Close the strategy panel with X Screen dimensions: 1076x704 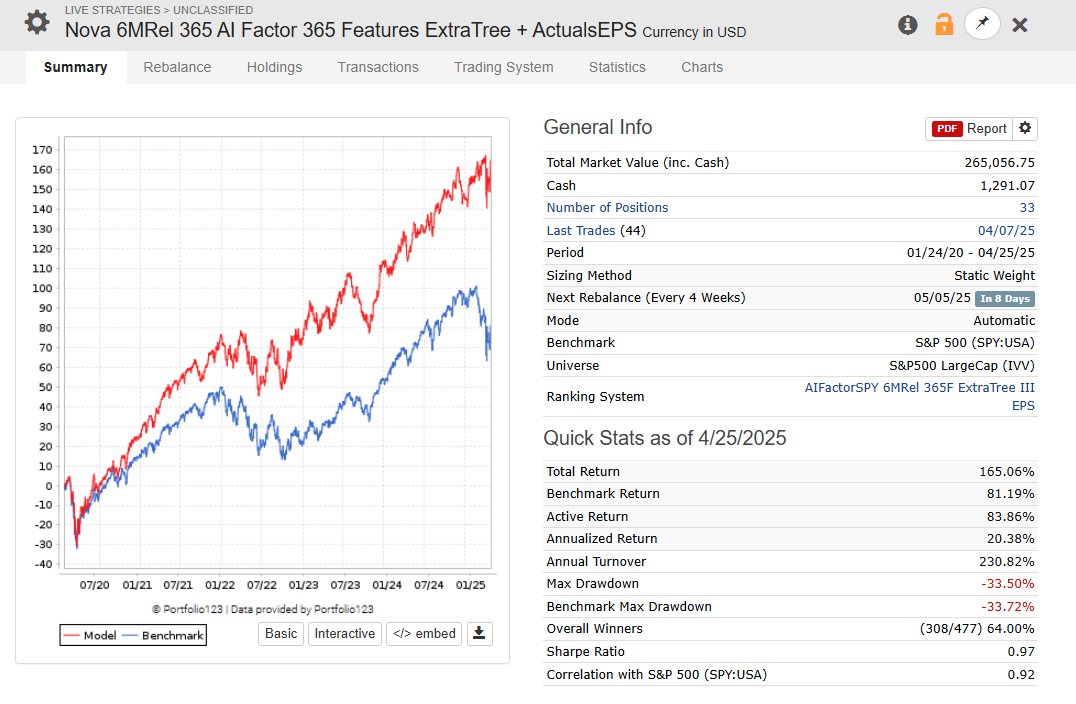[1020, 25]
